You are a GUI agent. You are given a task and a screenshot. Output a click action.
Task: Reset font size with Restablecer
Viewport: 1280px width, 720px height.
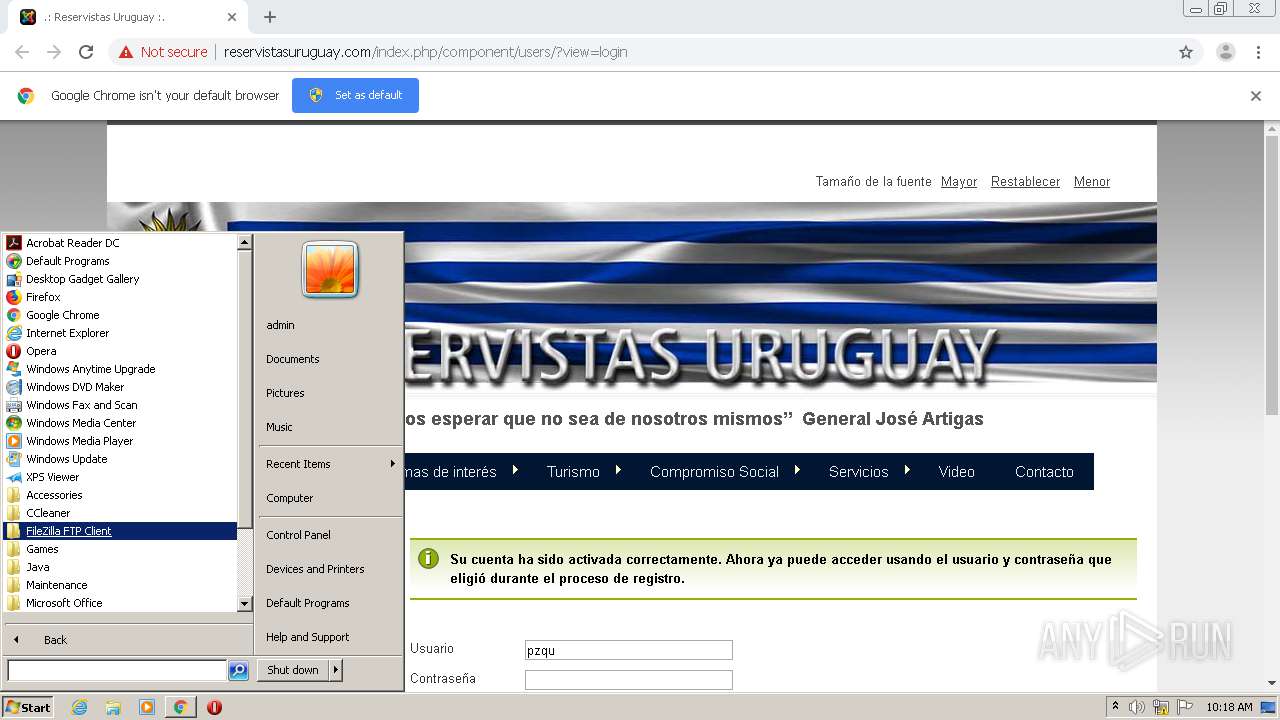pyautogui.click(x=1025, y=182)
